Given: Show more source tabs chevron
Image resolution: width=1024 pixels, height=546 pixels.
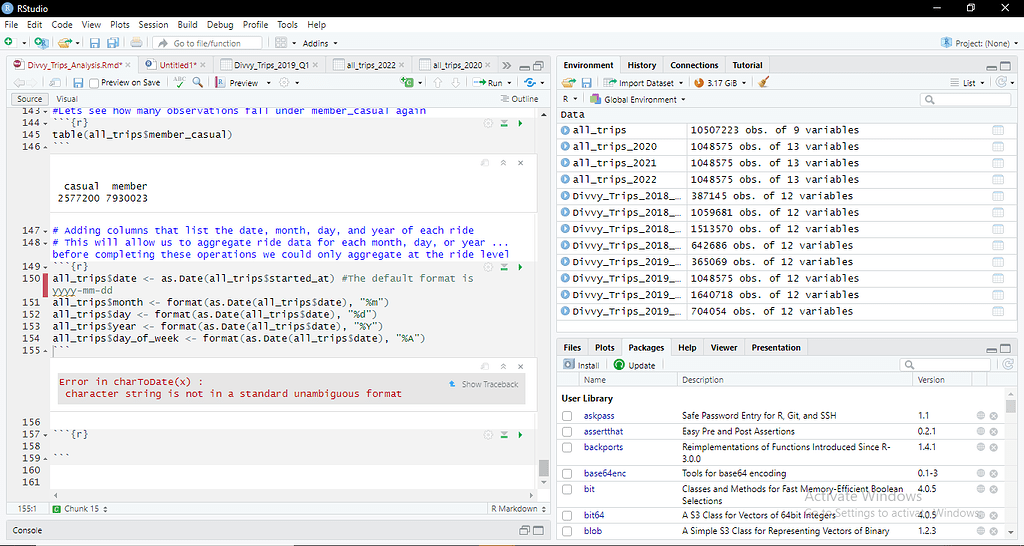Looking at the screenshot, I should (507, 65).
